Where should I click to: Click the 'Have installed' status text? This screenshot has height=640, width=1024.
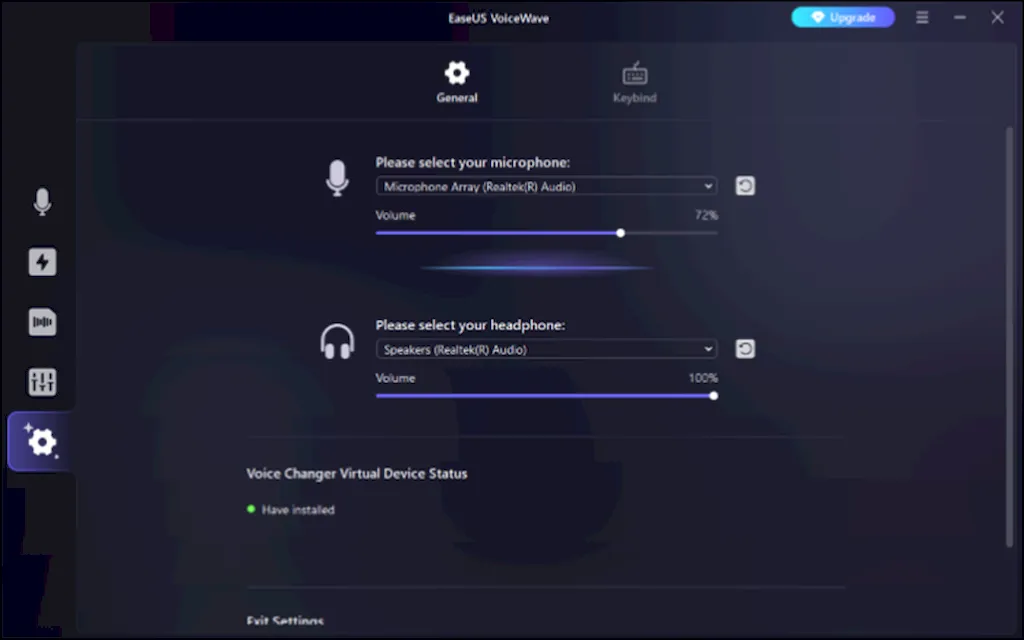(x=298, y=510)
